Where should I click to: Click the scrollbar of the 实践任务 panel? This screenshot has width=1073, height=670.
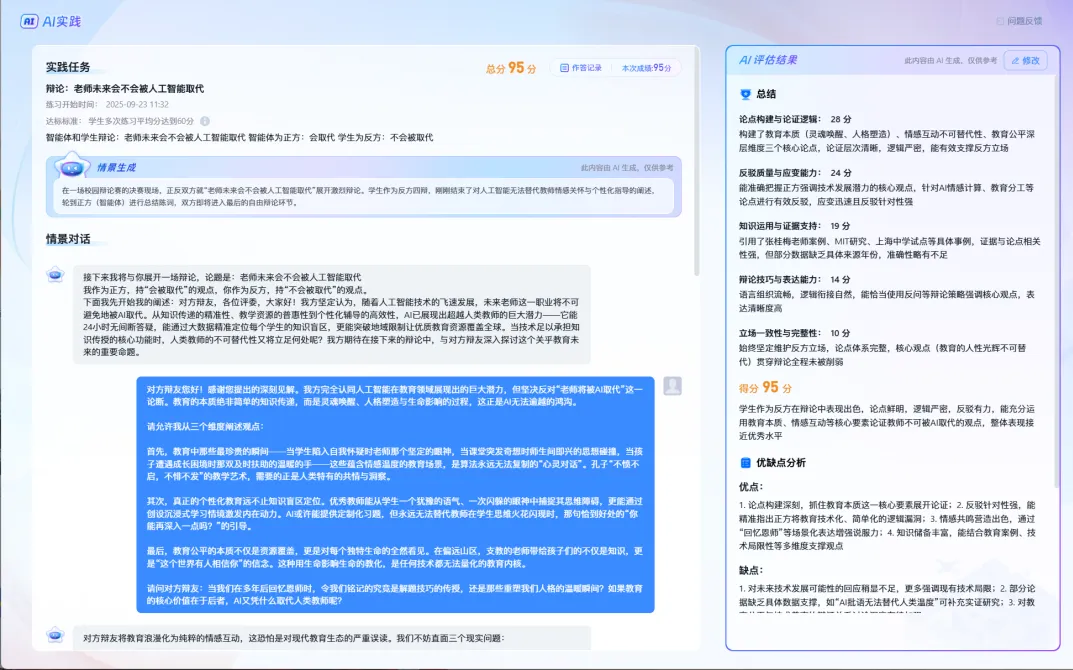pos(697,161)
